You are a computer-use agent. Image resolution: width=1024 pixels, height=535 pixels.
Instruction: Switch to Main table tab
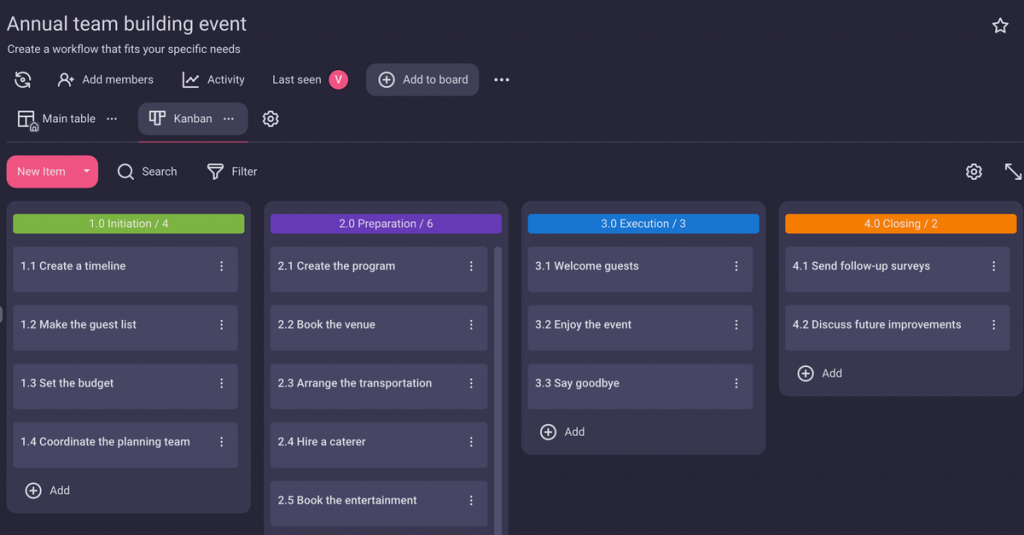point(57,119)
